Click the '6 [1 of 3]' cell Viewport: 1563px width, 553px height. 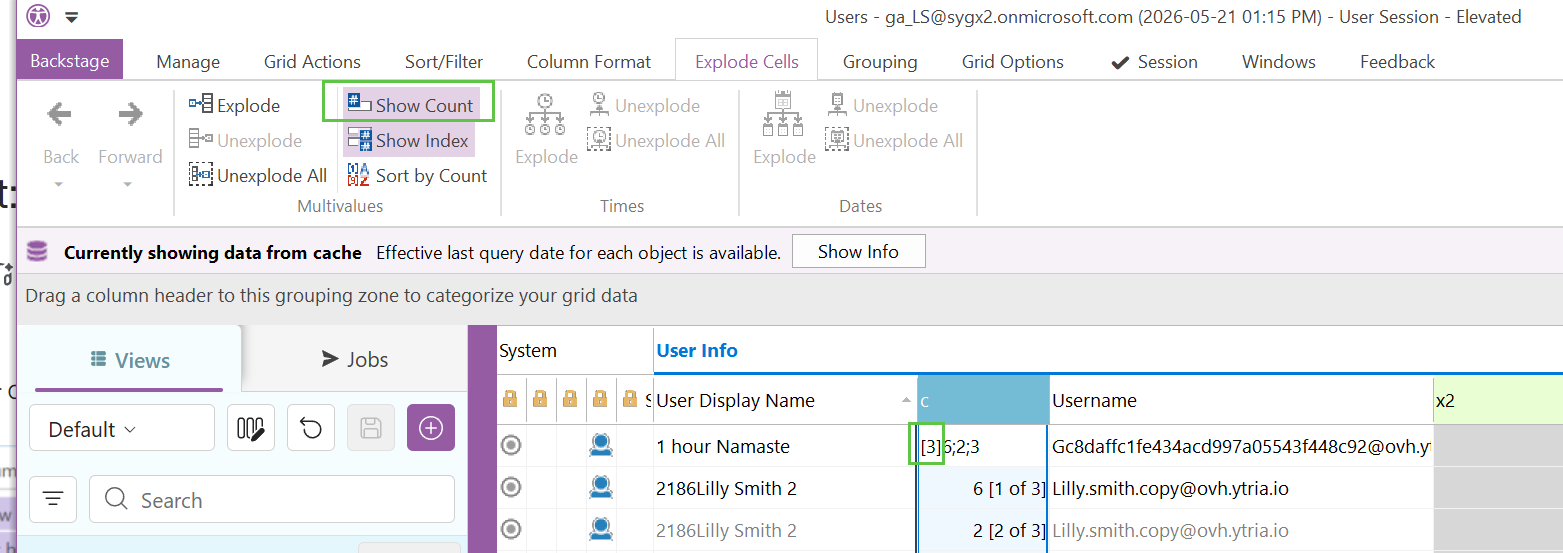pos(983,488)
